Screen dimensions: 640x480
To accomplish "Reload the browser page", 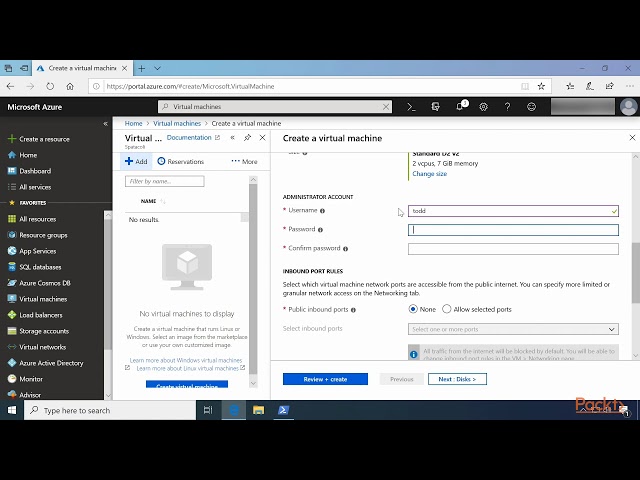I will (50, 86).
